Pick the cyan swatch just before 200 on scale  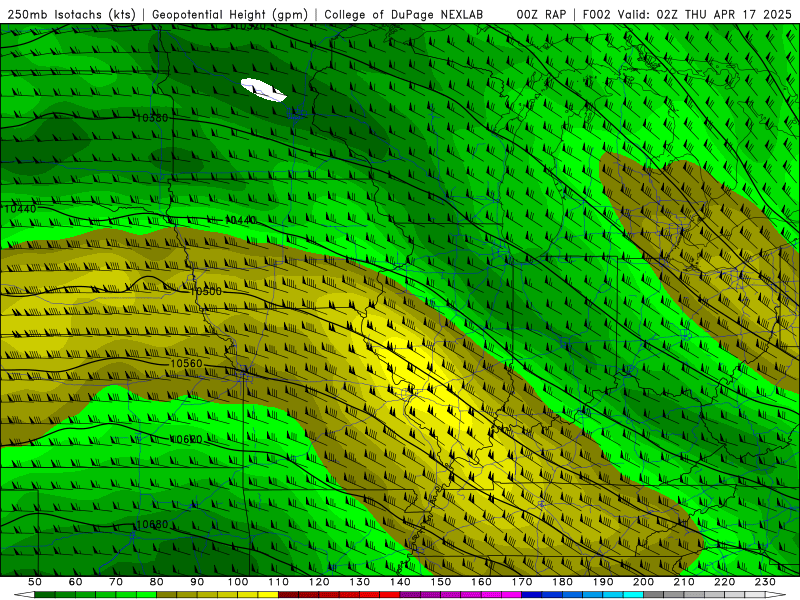634,595
